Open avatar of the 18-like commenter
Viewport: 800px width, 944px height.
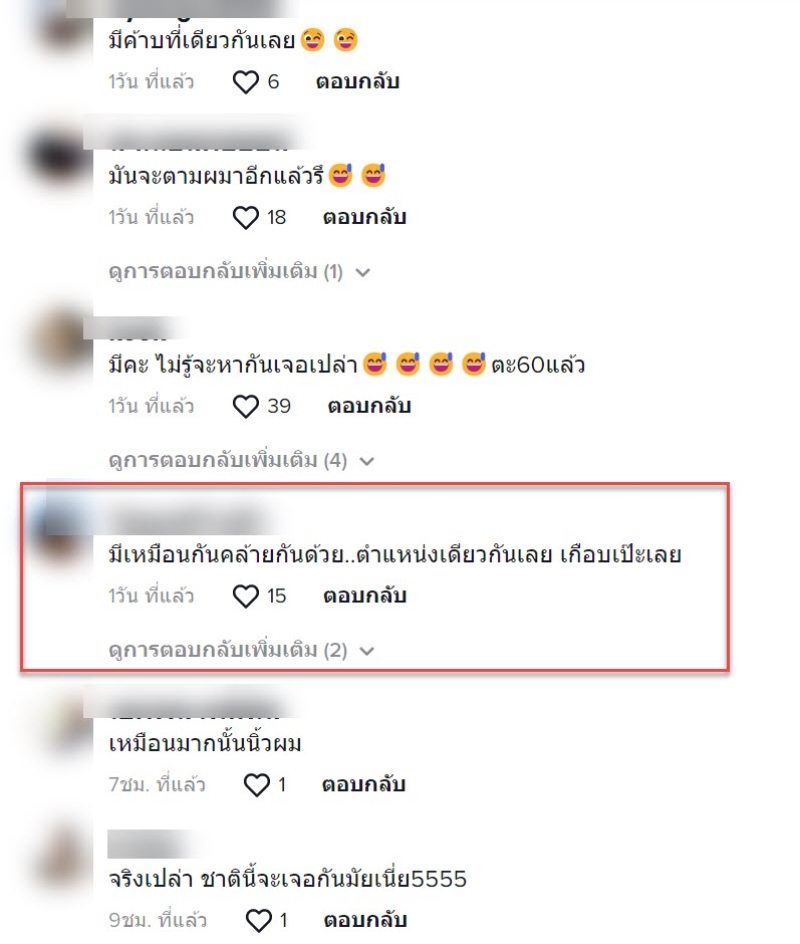58,155
